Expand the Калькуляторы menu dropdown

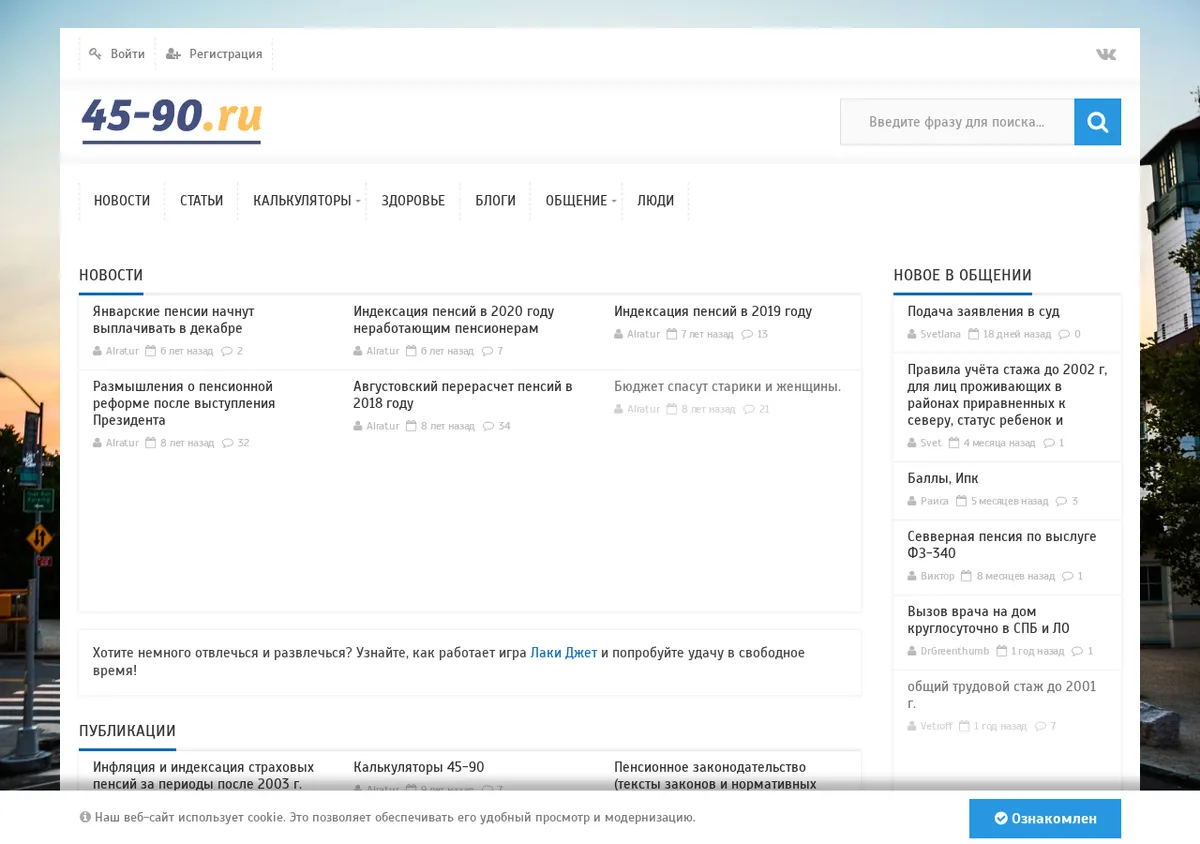click(307, 201)
